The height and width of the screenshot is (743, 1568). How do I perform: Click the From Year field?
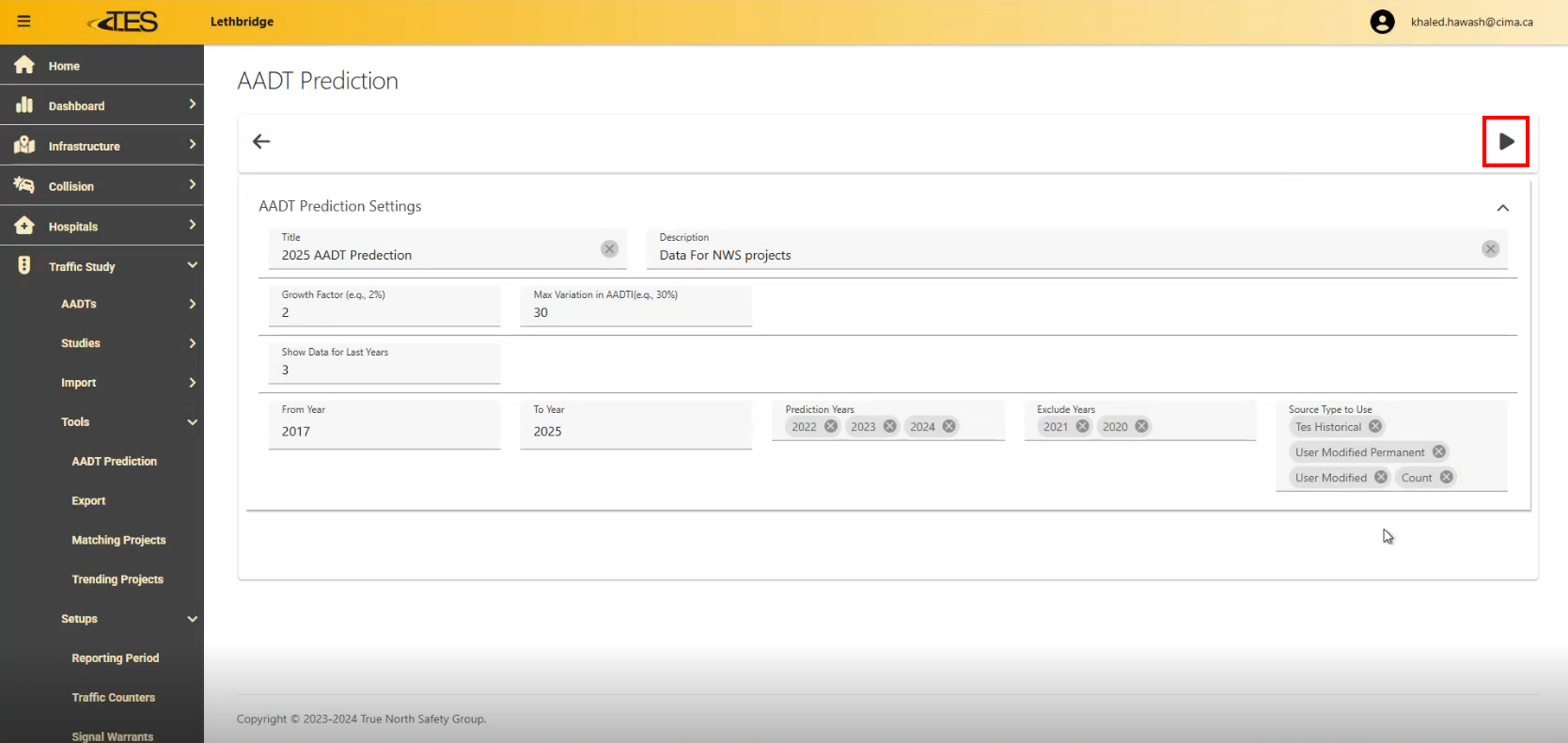point(384,431)
